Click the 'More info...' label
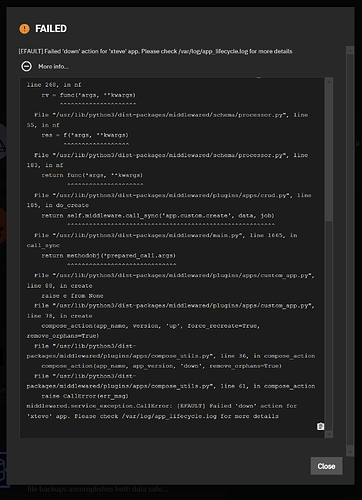The width and height of the screenshot is (362, 500). pyautogui.click(x=53, y=67)
